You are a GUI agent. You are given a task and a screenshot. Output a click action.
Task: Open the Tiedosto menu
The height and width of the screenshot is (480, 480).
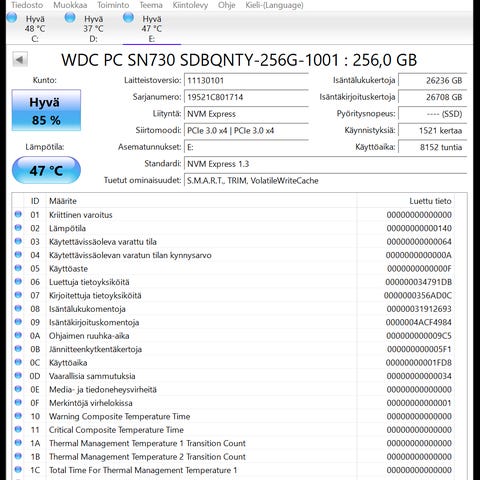[x=27, y=5]
